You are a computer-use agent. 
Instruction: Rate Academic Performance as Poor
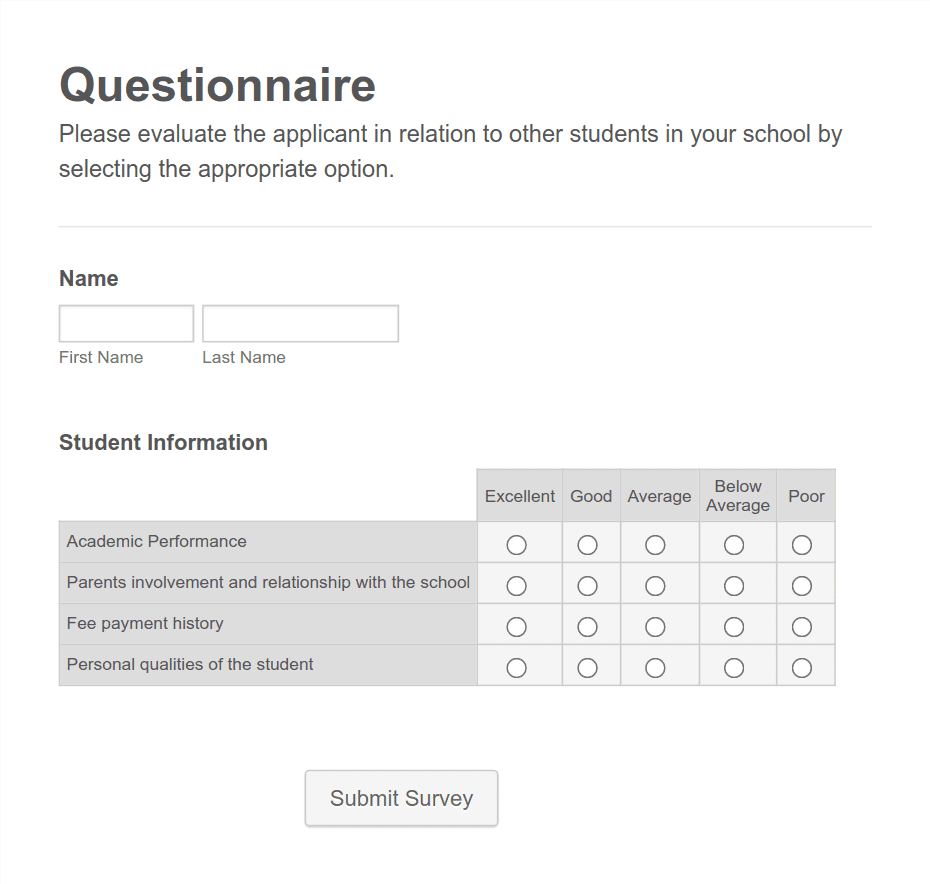(x=802, y=545)
